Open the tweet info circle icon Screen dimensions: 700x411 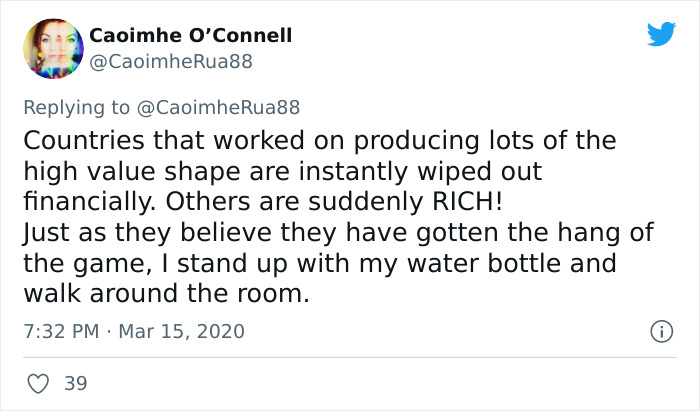(659, 330)
